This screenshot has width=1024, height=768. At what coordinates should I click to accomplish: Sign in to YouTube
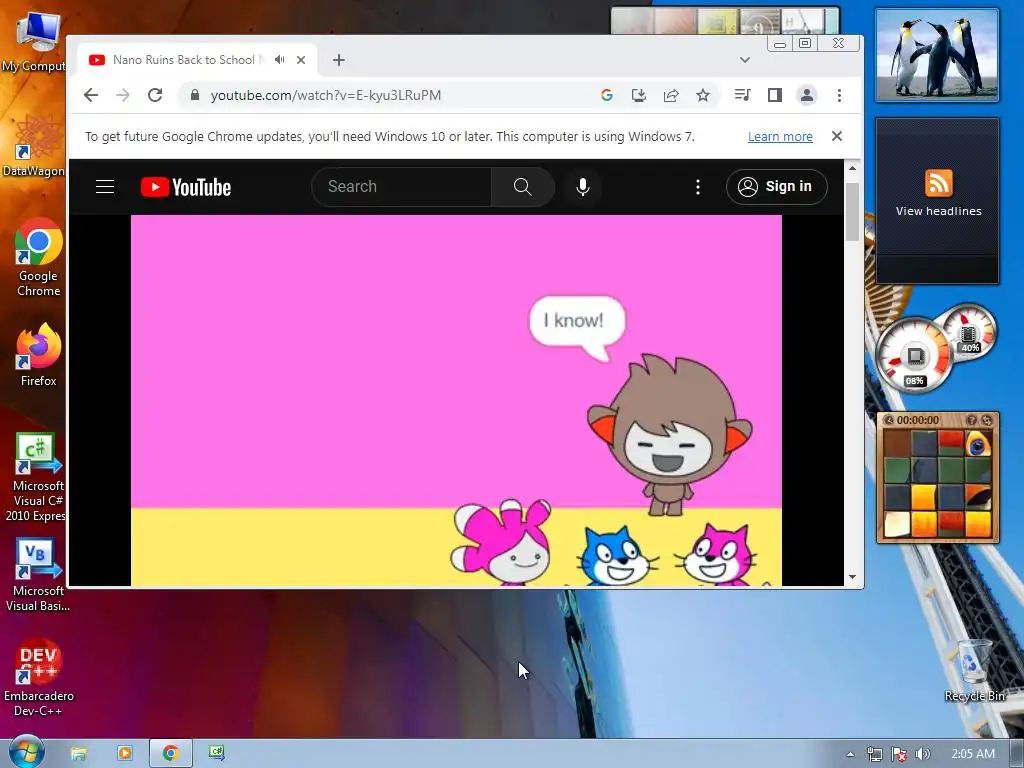(x=776, y=187)
